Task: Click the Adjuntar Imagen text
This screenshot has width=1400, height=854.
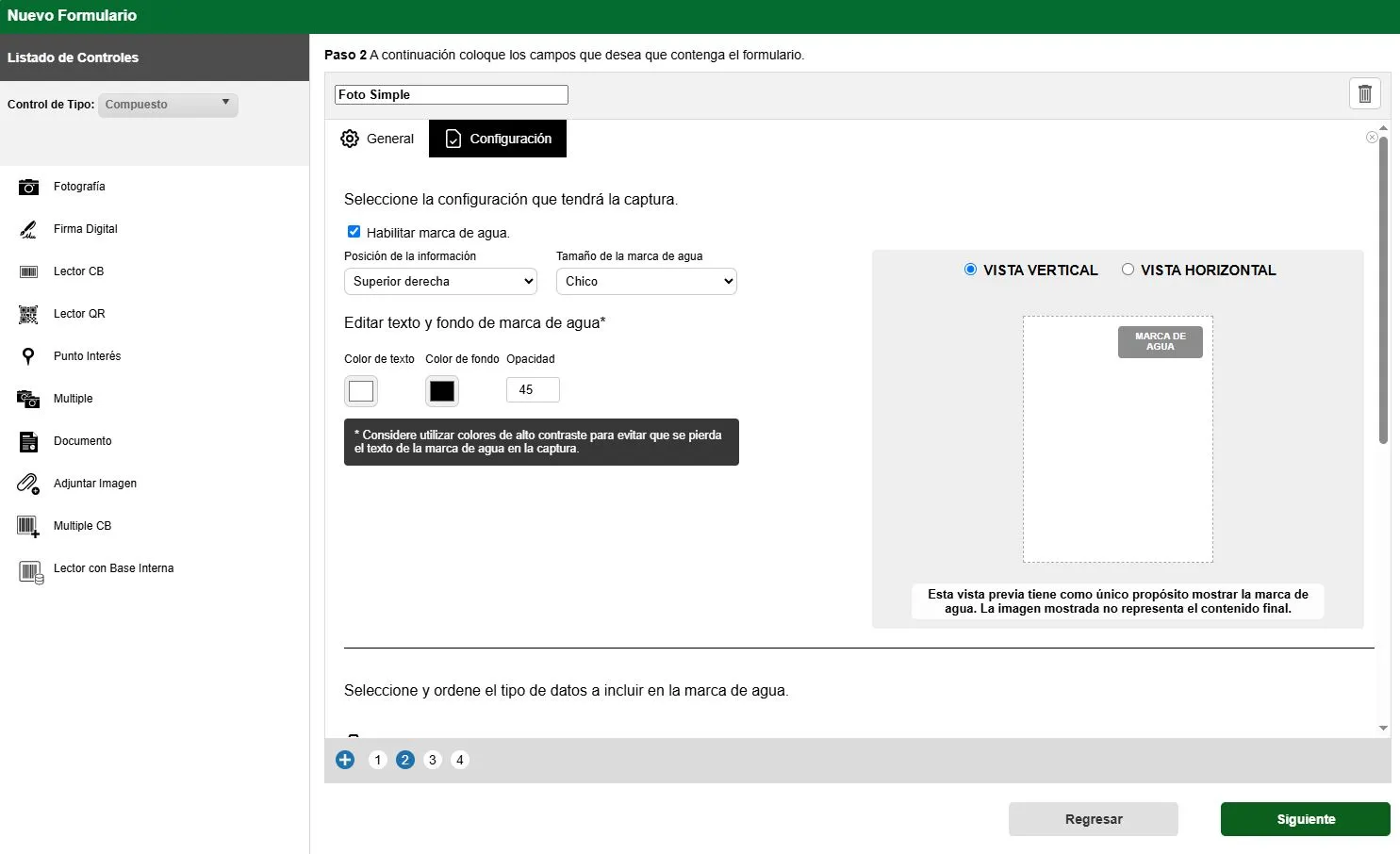Action: pyautogui.click(x=95, y=484)
